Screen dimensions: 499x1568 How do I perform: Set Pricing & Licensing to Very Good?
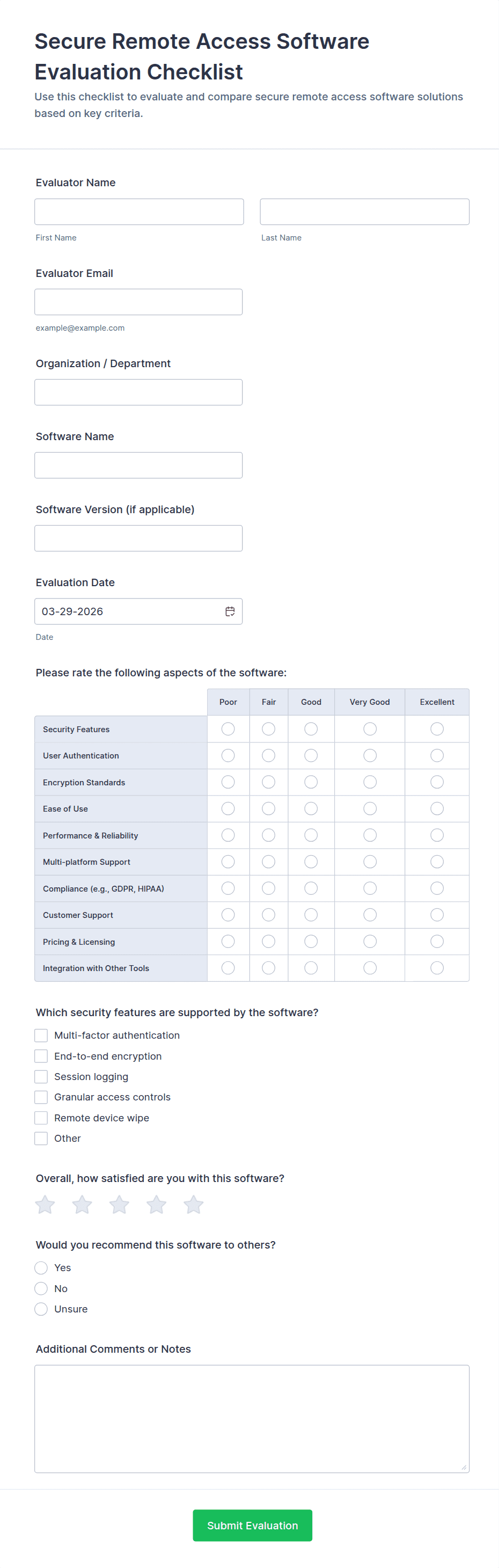[370, 942]
